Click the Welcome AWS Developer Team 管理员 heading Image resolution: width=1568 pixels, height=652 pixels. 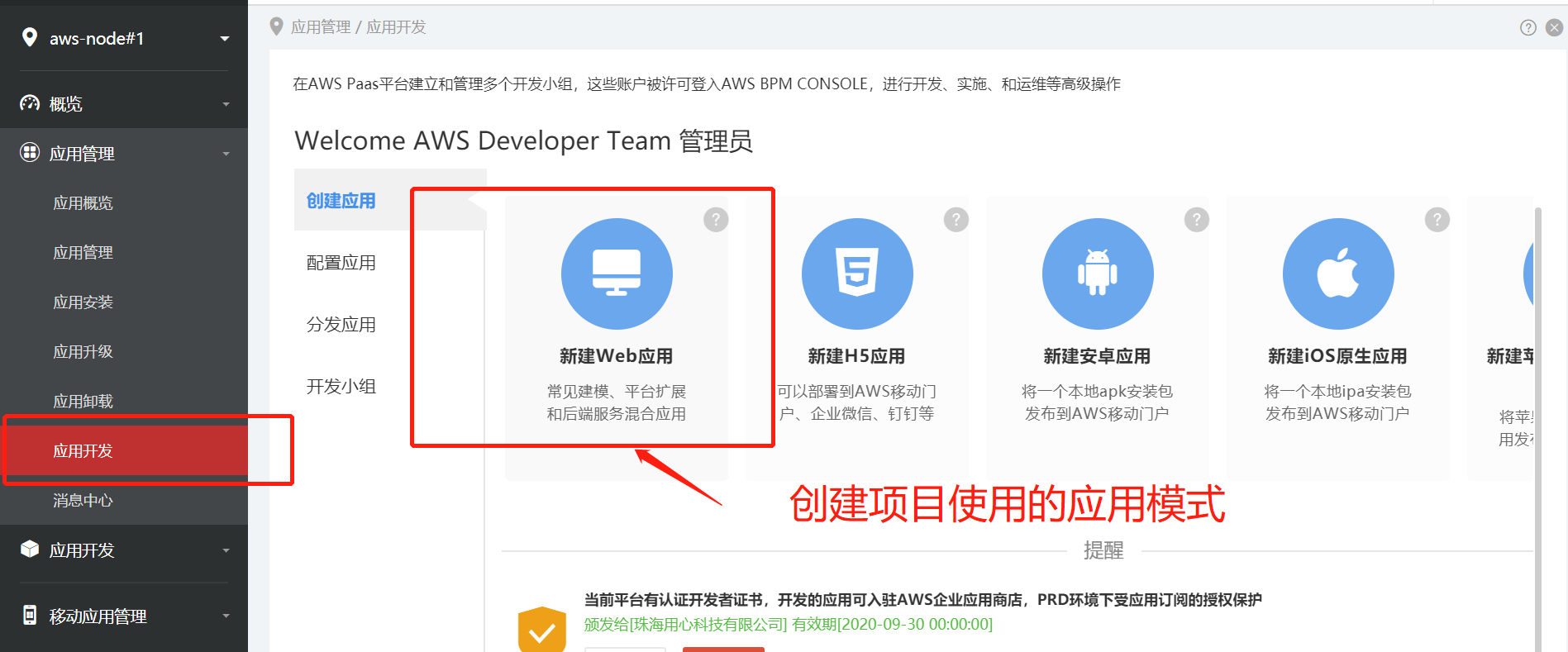[x=523, y=140]
